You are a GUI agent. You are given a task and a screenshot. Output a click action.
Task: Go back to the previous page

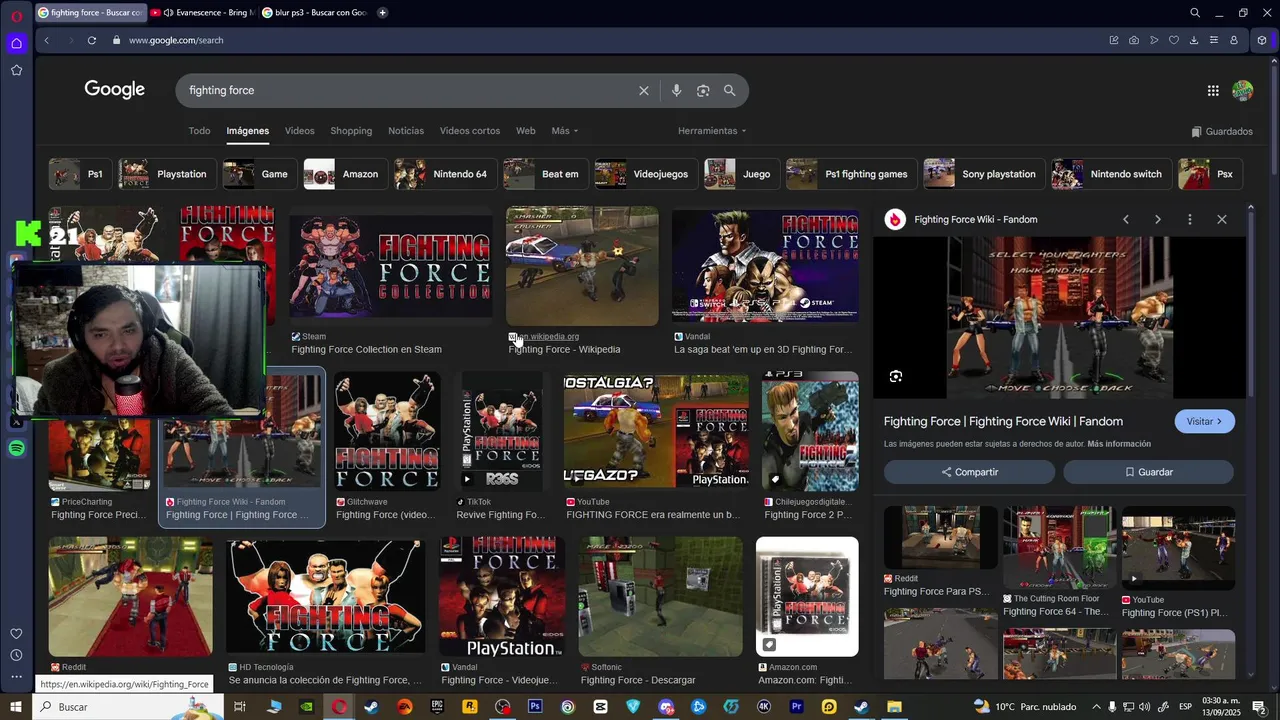(x=46, y=40)
